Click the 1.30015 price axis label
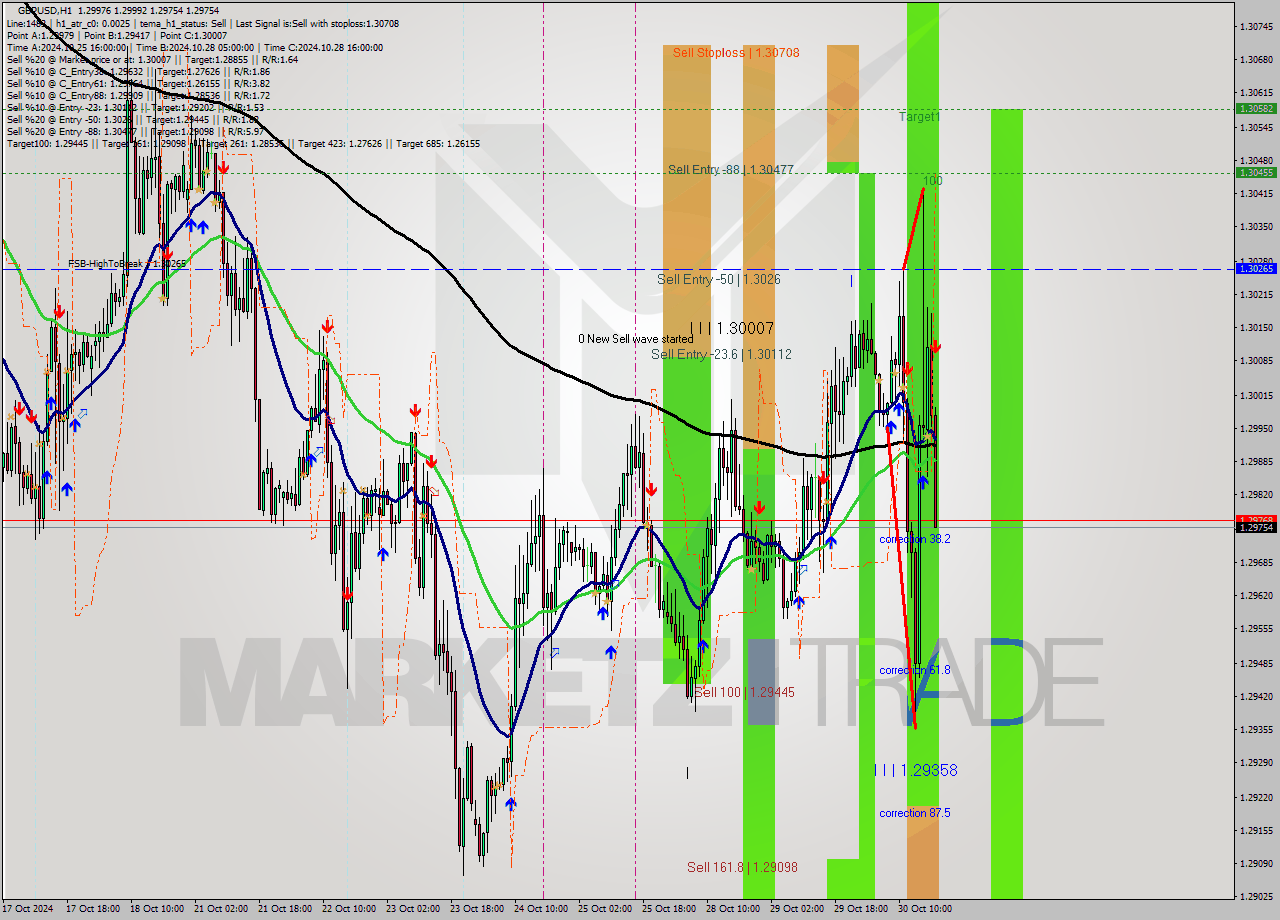1280x920 pixels. (1256, 395)
